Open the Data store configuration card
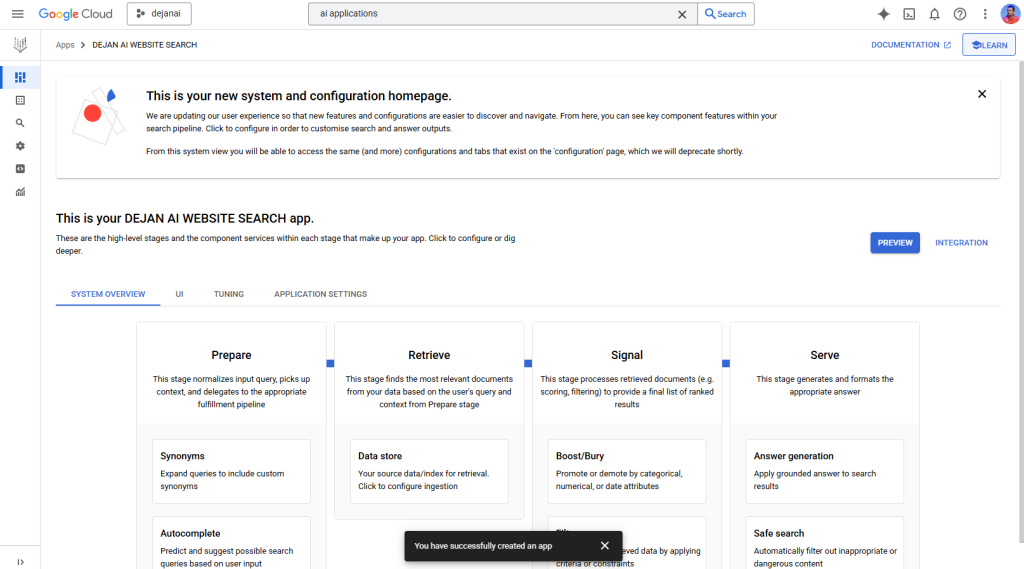 [x=429, y=471]
